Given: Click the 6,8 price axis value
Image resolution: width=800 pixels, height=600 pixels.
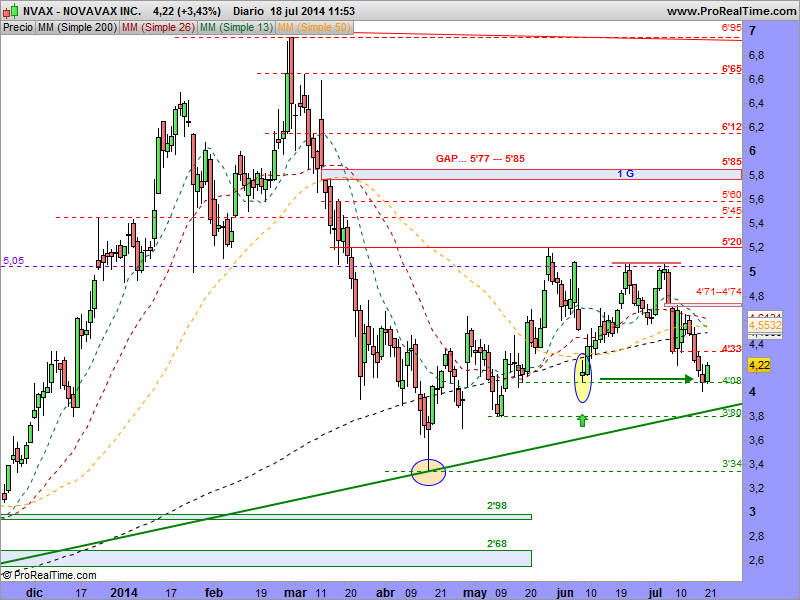Looking at the screenshot, I should click(x=757, y=55).
